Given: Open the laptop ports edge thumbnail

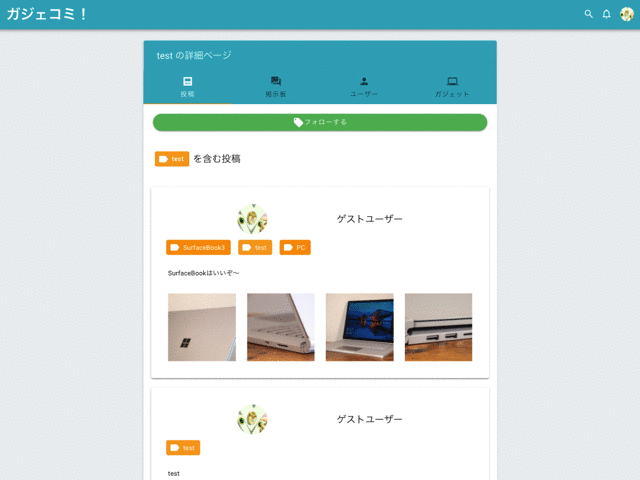Looking at the screenshot, I should pos(438,327).
